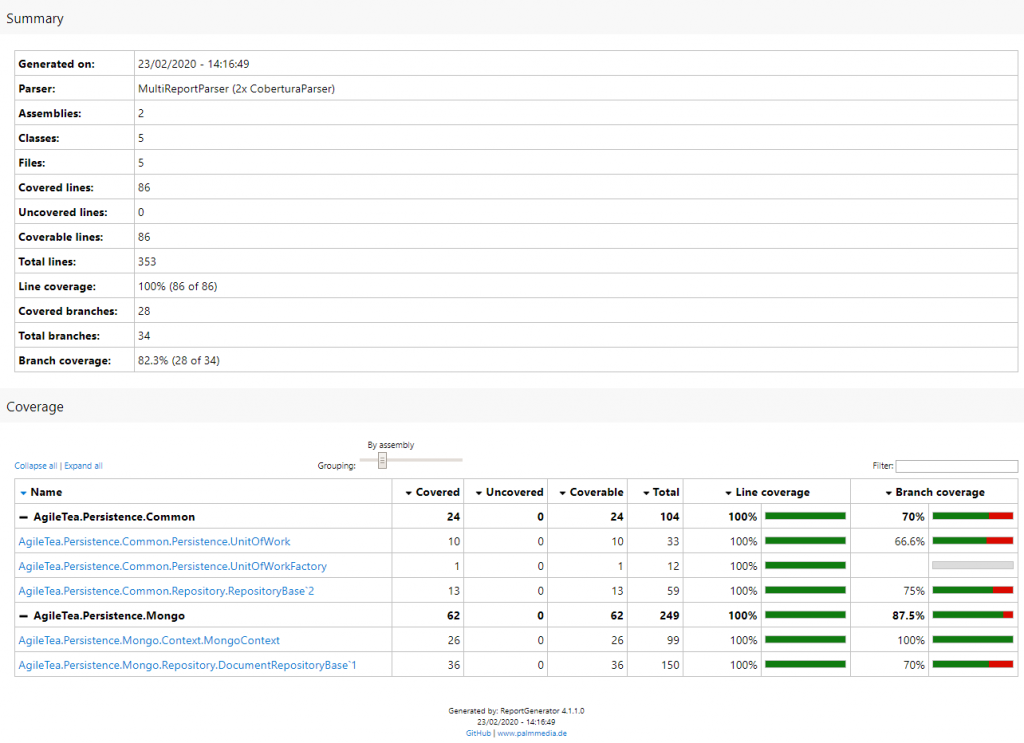The width and height of the screenshot is (1024, 743).
Task: Collapse the AgileTea.Persistence.Common assembly
Action: pyautogui.click(x=24, y=517)
